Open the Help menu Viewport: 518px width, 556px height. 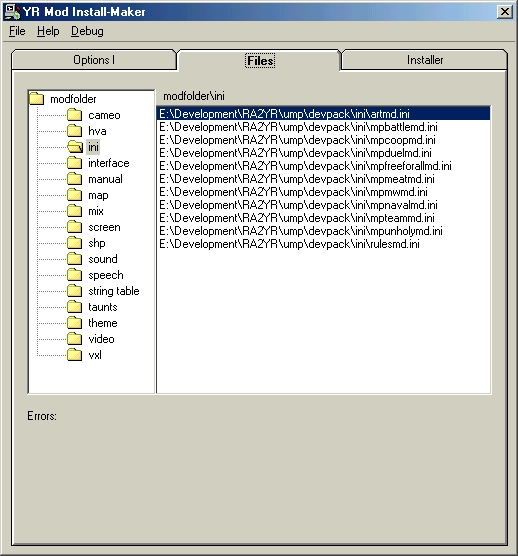coord(48,31)
